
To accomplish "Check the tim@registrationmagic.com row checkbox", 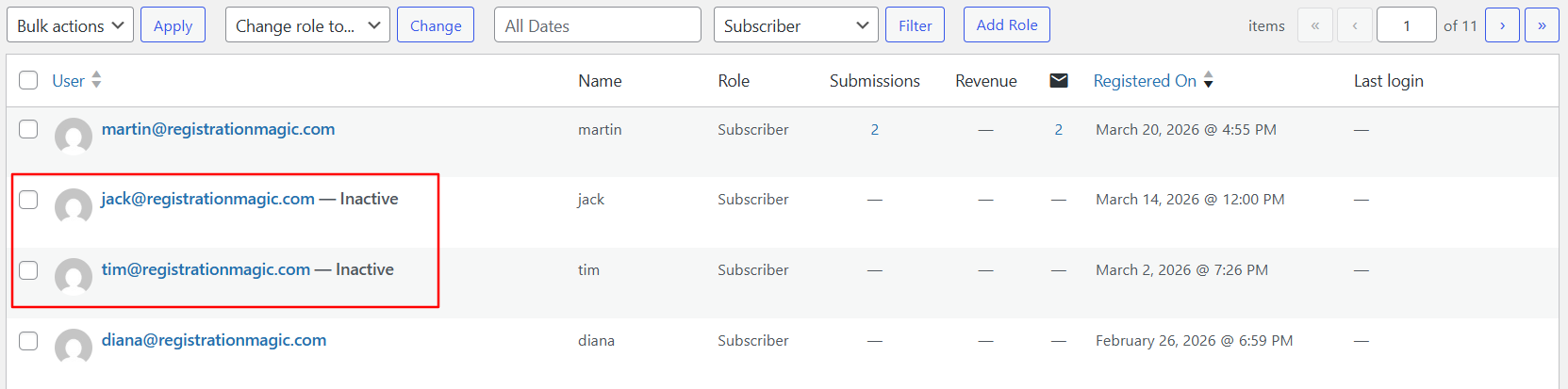I will (28, 270).
